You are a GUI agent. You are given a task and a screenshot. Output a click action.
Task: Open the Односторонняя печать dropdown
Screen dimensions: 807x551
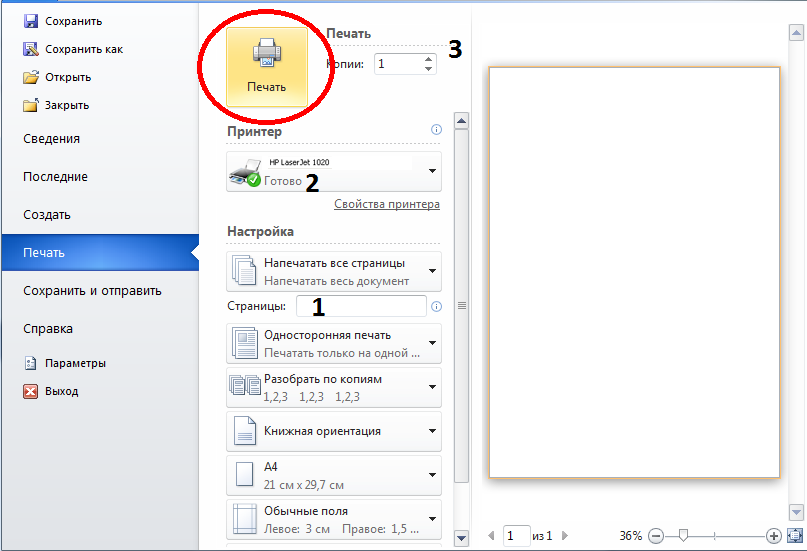(x=433, y=343)
